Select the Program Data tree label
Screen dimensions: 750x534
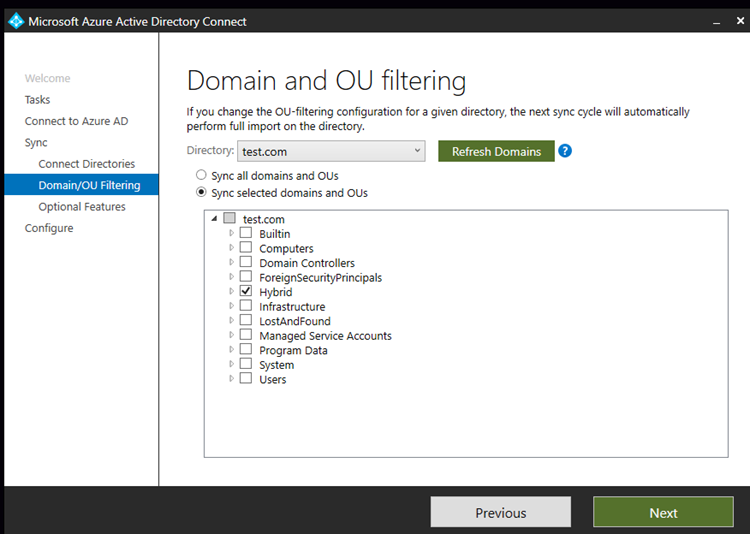click(x=293, y=350)
